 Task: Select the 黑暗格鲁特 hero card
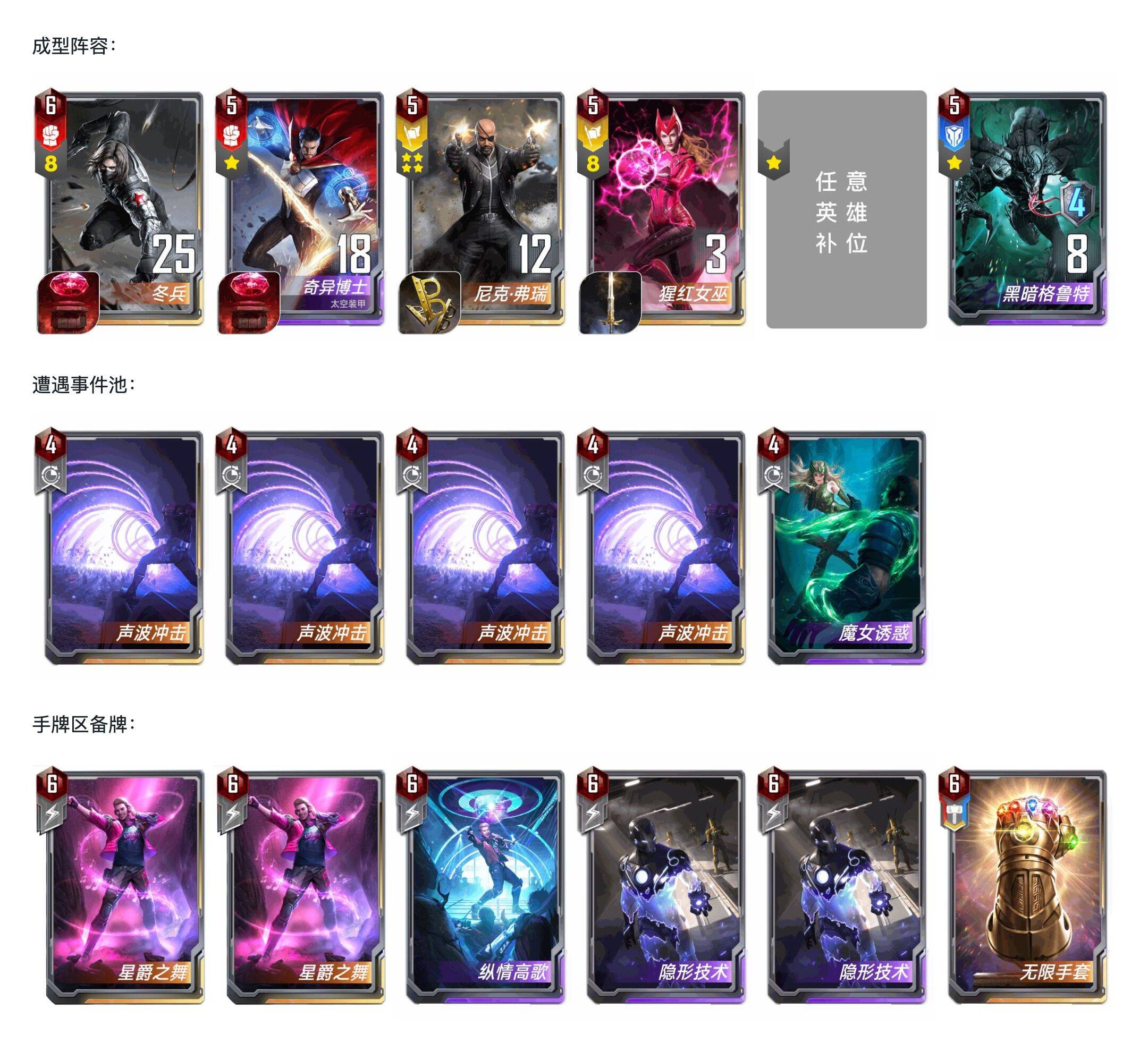[1023, 209]
